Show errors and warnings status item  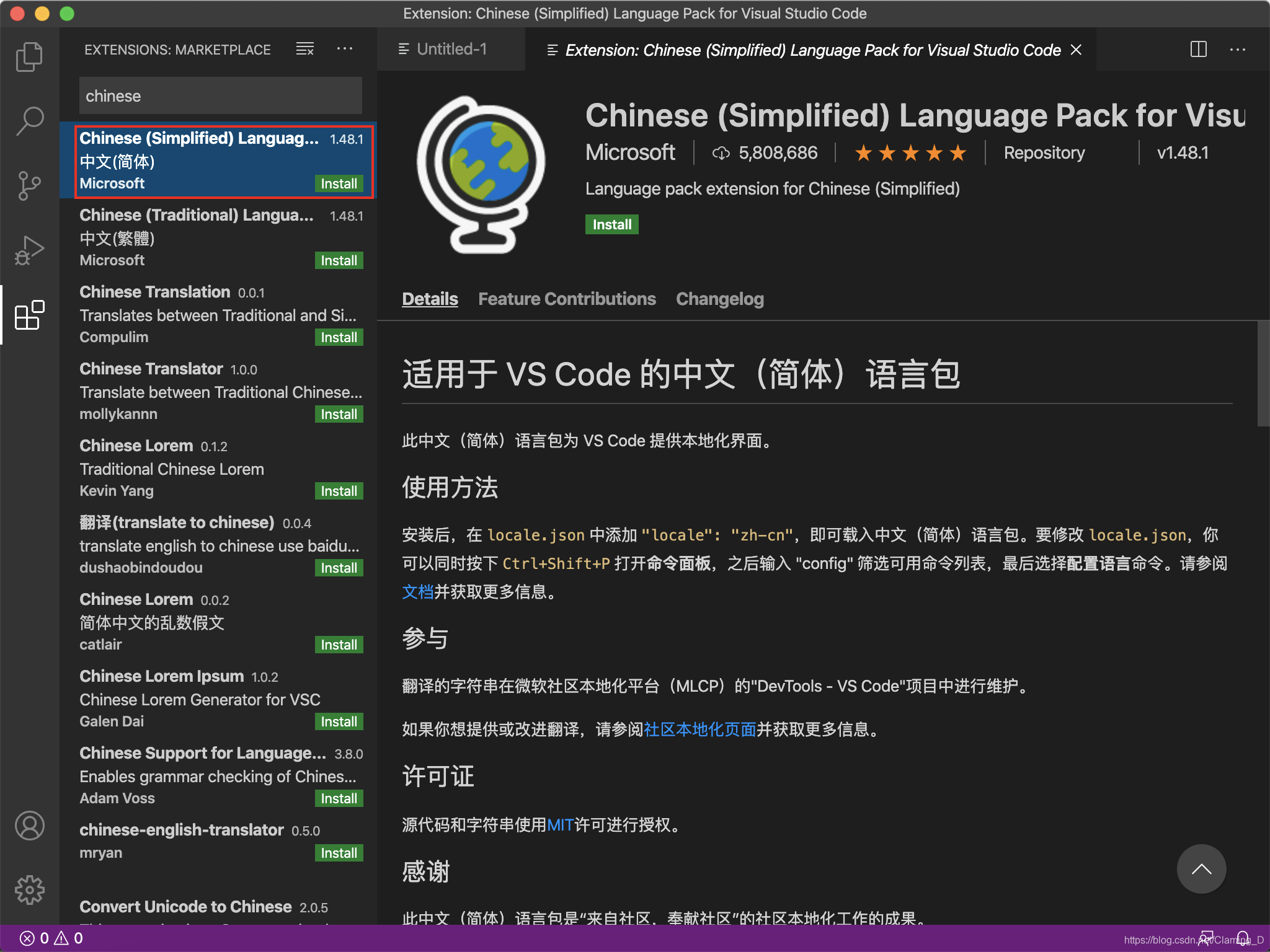coord(51,938)
